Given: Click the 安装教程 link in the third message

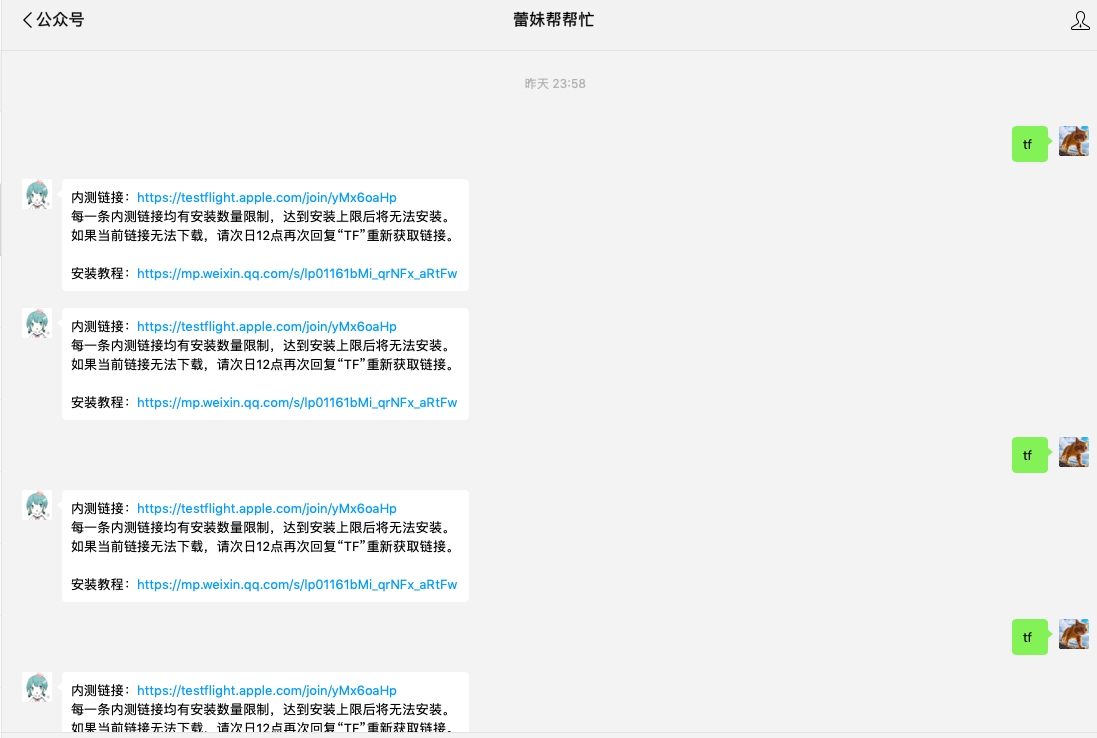Looking at the screenshot, I should click(x=297, y=584).
